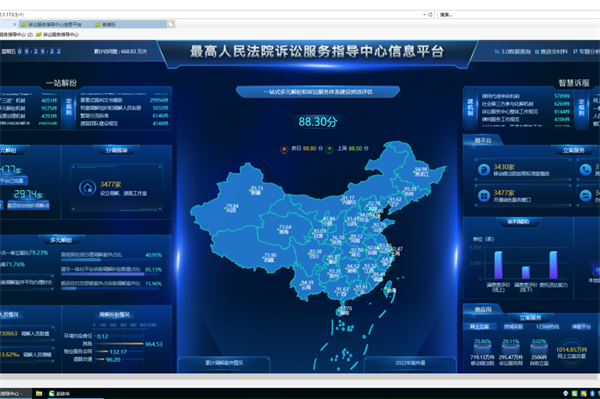Open the new tab button in browser

coord(171,24)
